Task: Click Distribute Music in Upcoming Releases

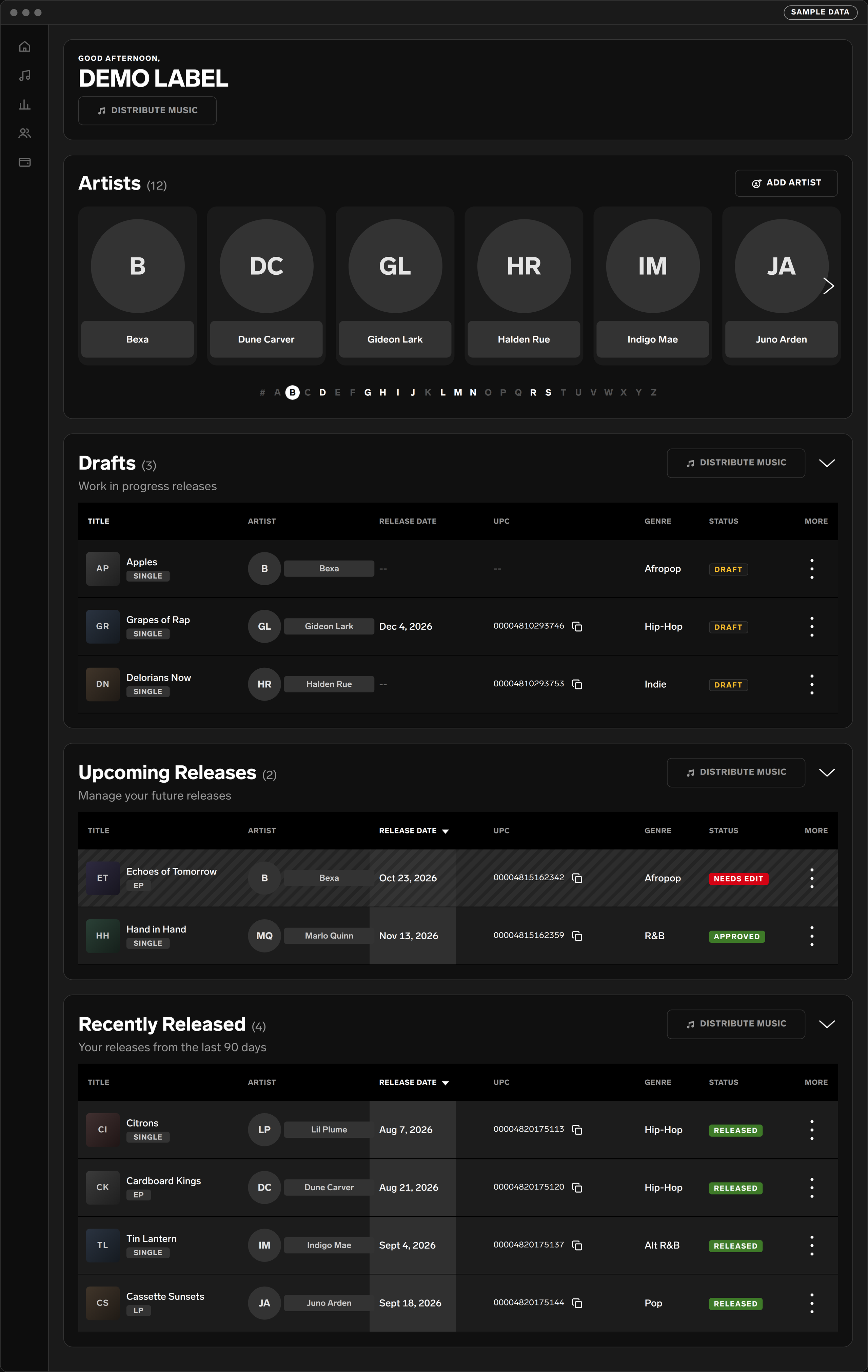Action: point(736,772)
